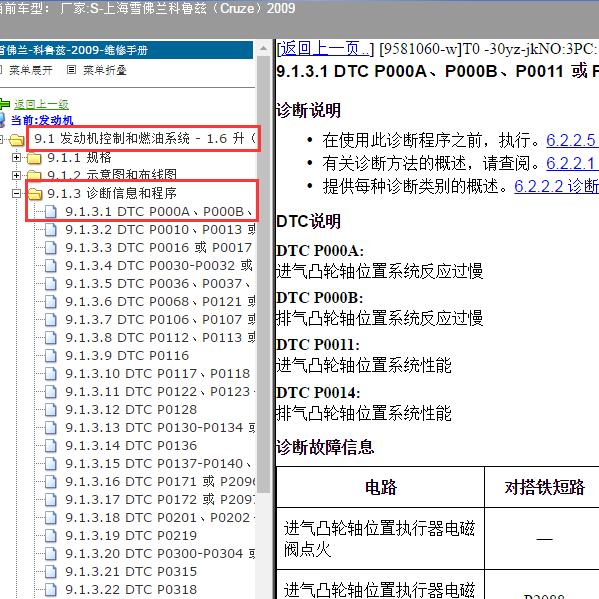Click the document icon for 9.1.3.7 DTC P0106
The image size is (599, 599).
(x=50, y=320)
